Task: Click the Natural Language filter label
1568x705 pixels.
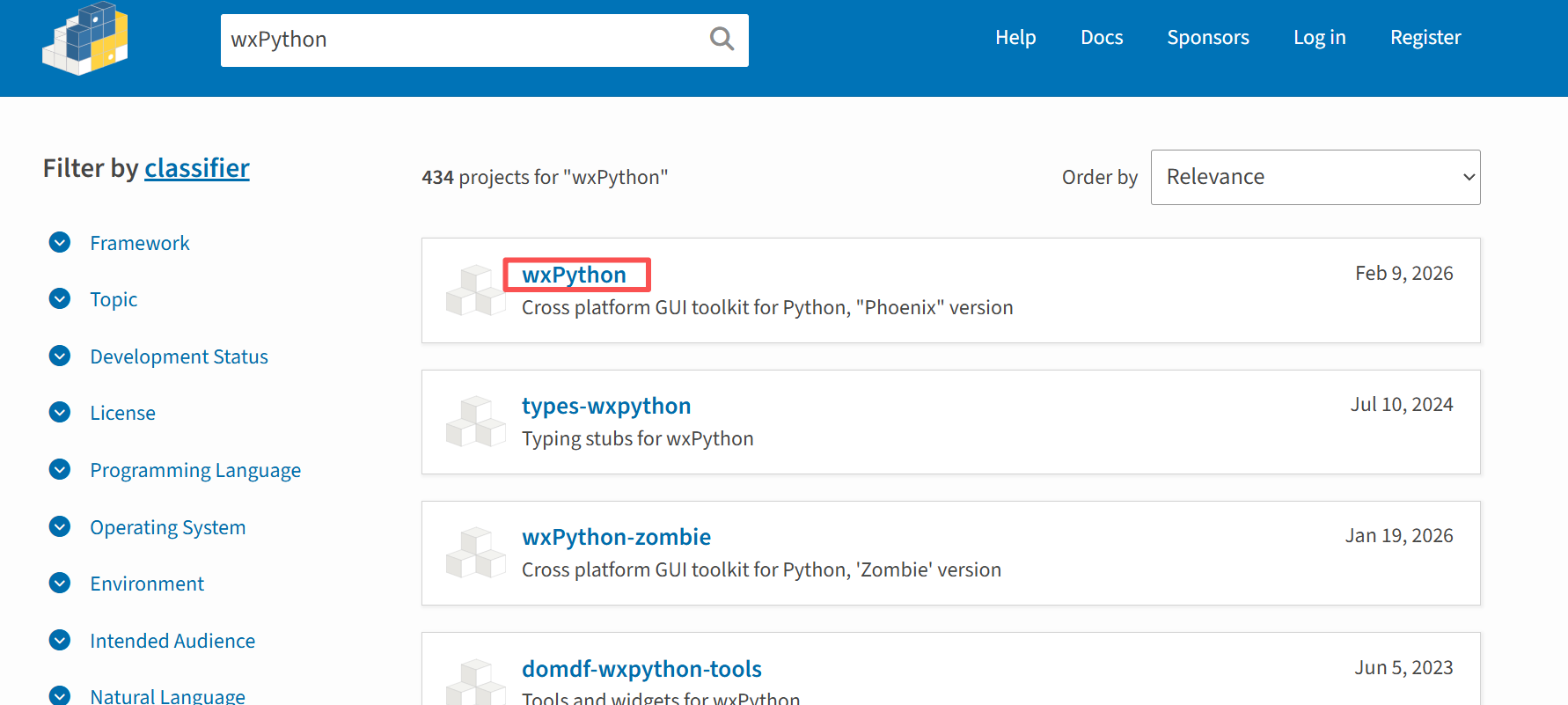Action: coord(168,695)
